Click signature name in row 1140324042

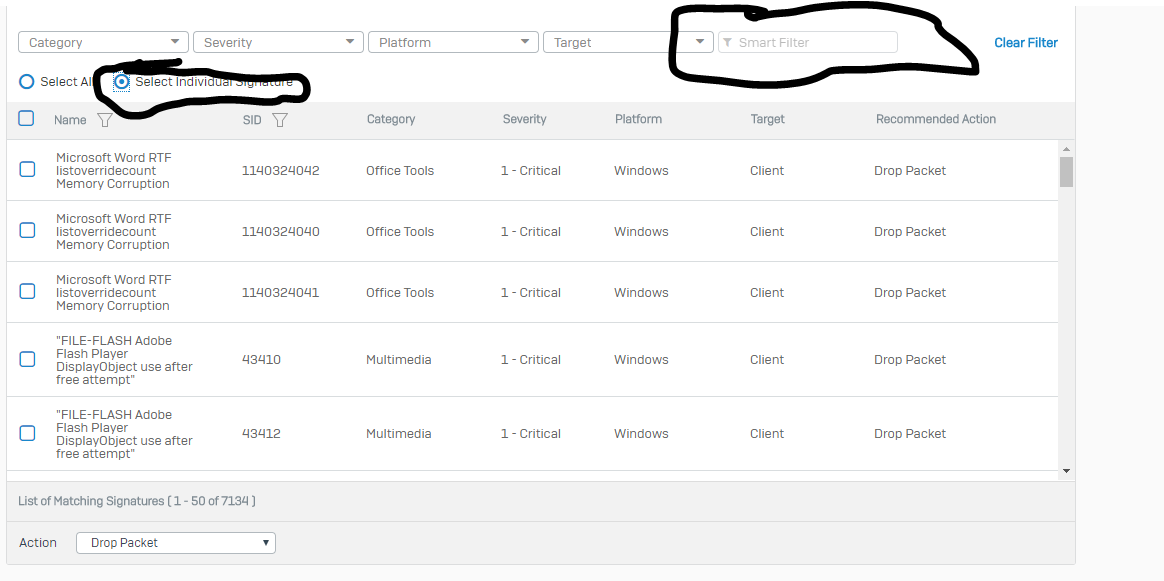tap(114, 171)
